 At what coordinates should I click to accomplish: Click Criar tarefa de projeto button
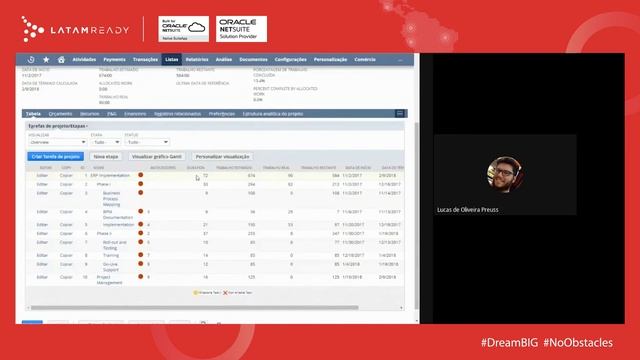pyautogui.click(x=56, y=156)
